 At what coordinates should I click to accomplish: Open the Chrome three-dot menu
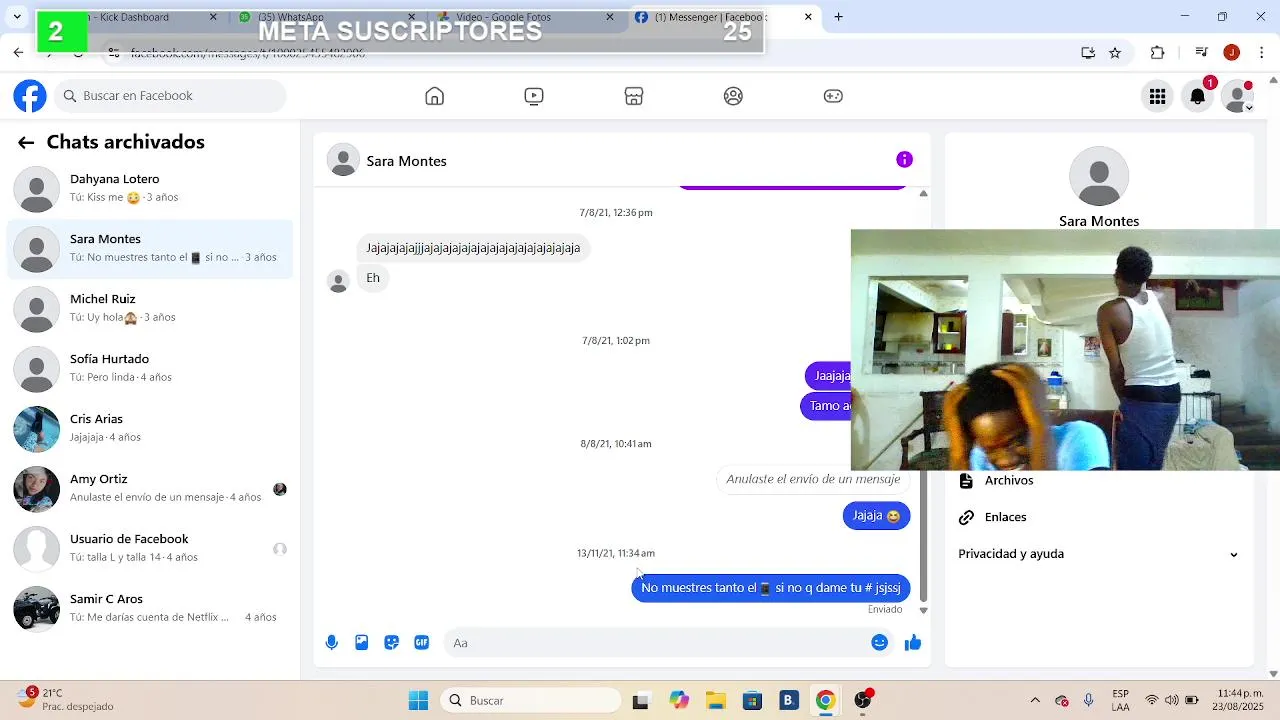[1262, 53]
